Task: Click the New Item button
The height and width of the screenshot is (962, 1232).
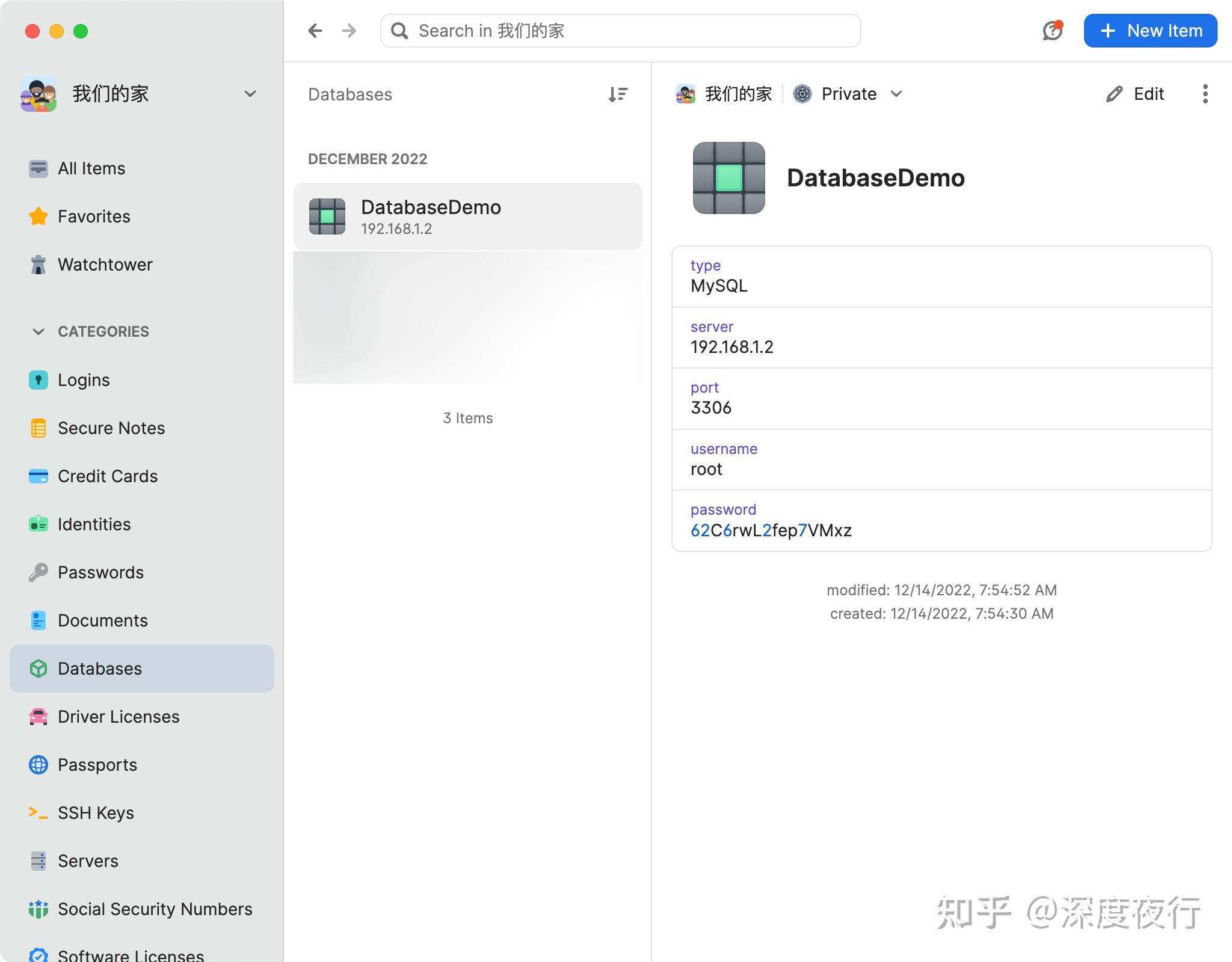Action: pos(1150,31)
